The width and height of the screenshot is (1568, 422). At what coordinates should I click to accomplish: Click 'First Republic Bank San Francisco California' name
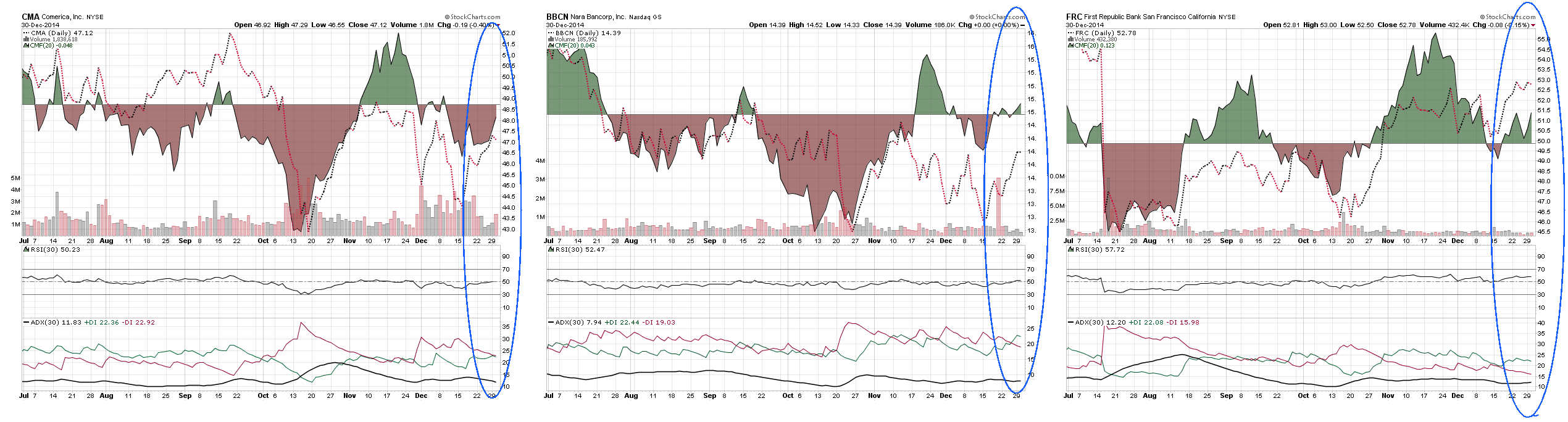pyautogui.click(x=1149, y=17)
